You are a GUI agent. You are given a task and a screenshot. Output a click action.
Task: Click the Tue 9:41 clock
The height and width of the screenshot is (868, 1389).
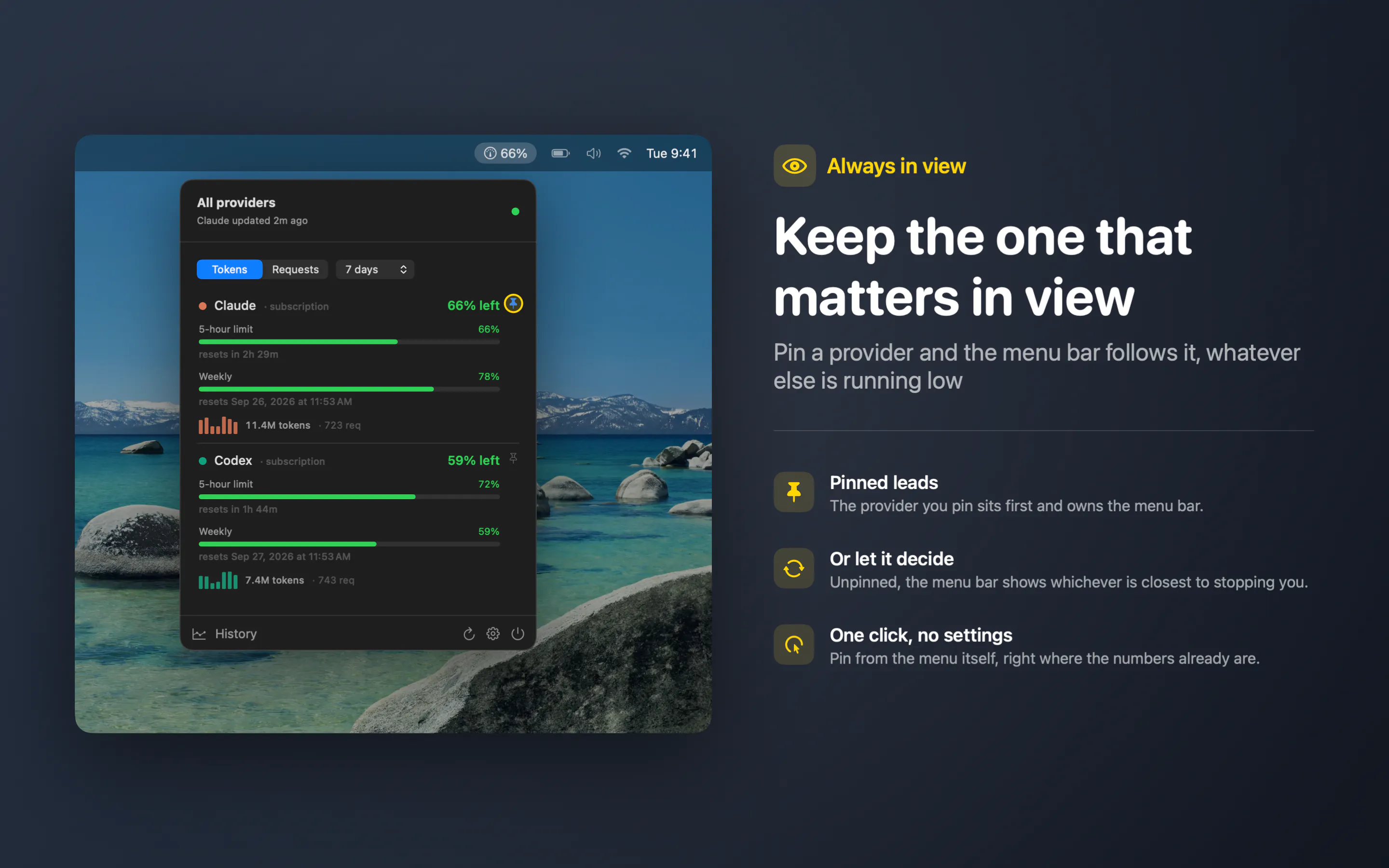pos(671,153)
